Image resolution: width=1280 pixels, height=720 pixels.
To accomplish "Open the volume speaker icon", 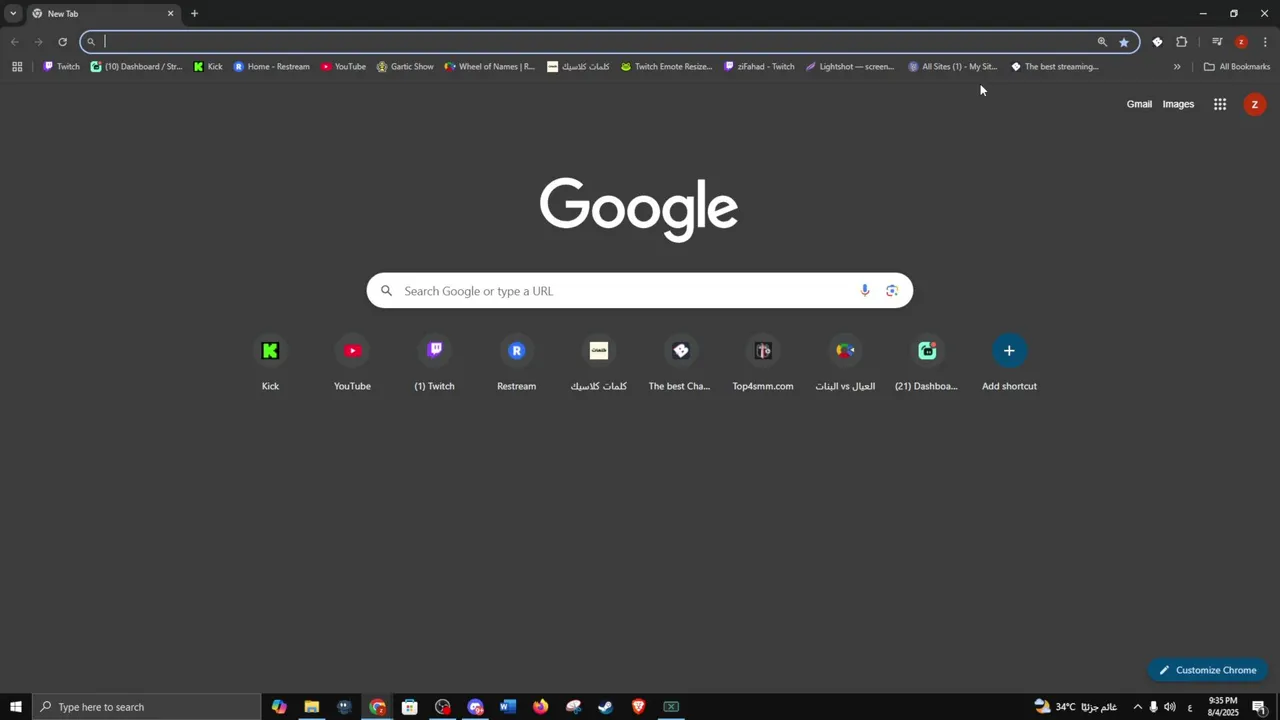I will 1170,707.
